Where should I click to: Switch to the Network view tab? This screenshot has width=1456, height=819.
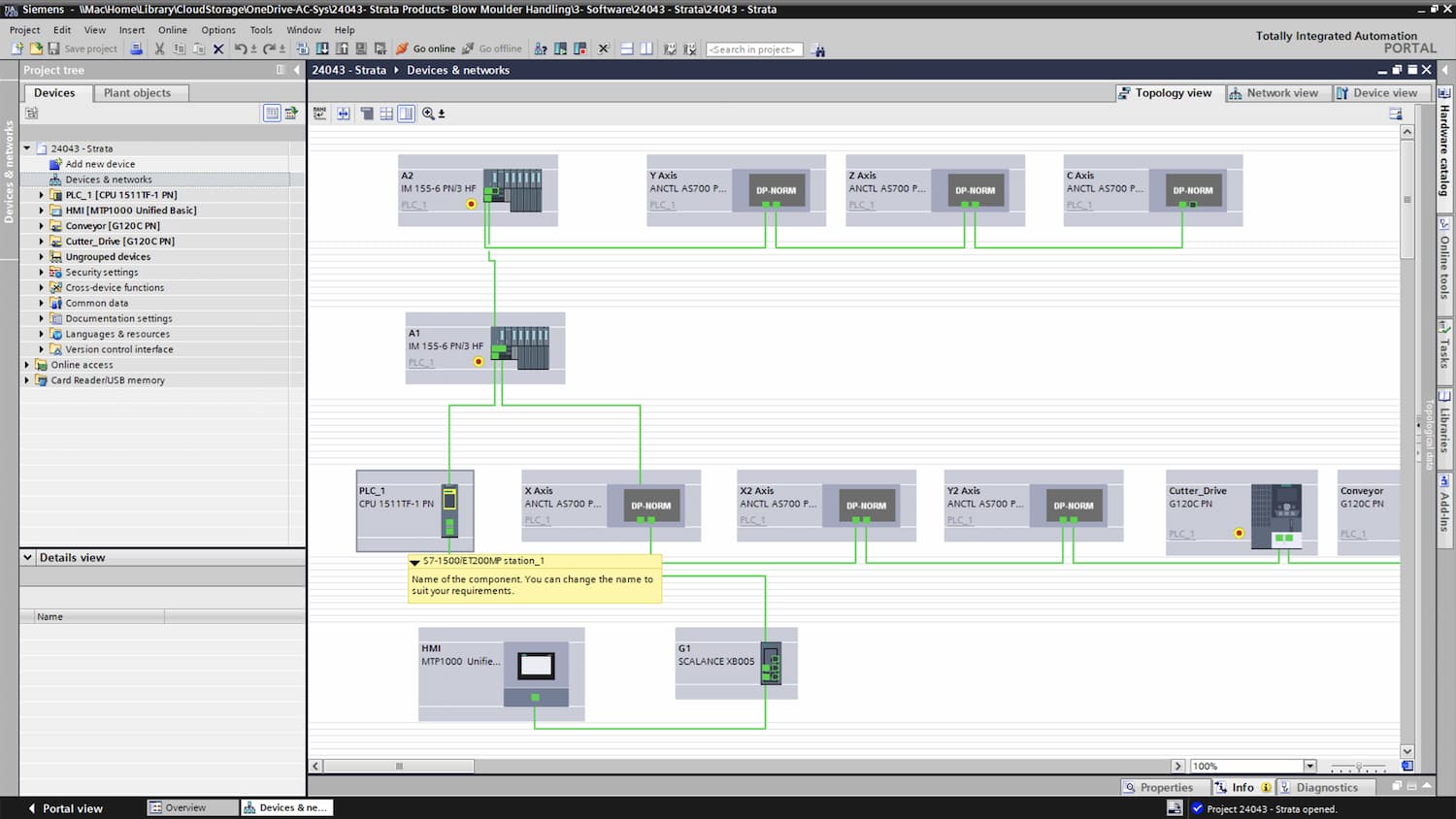coord(1274,93)
